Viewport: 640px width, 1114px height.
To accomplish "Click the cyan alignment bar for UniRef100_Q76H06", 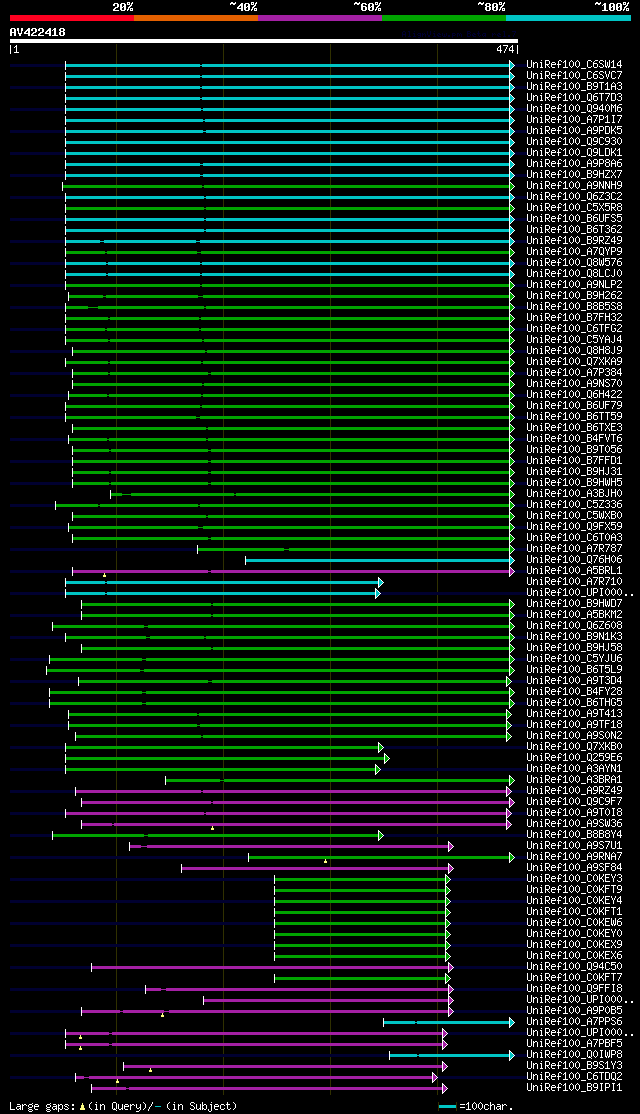I will pos(380,561).
